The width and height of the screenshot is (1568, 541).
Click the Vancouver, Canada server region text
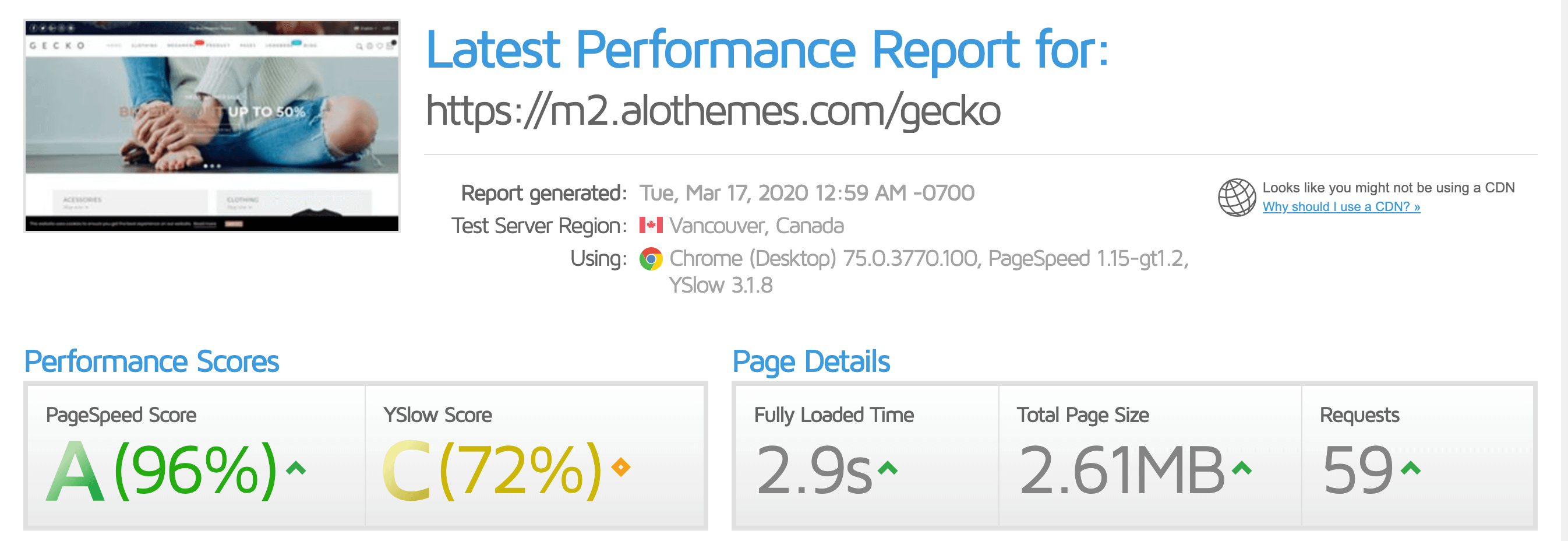(756, 226)
